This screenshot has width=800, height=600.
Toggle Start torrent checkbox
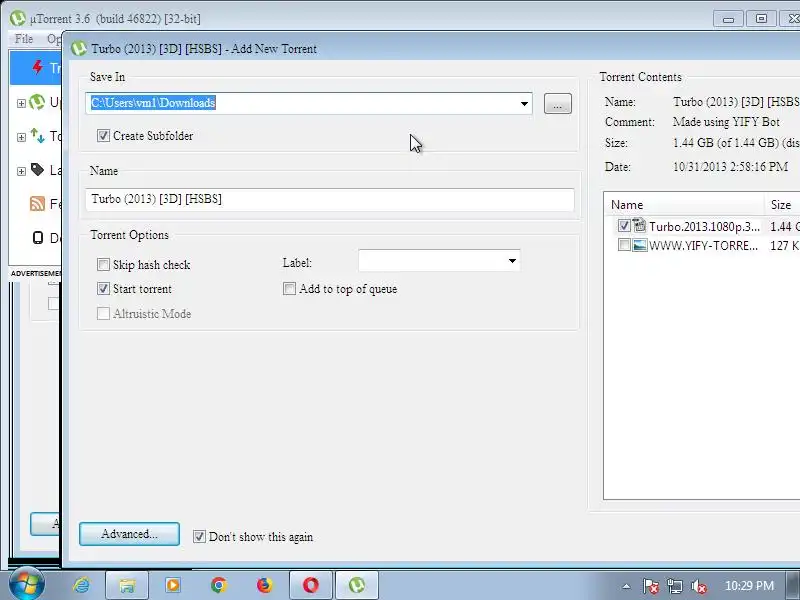[103, 288]
